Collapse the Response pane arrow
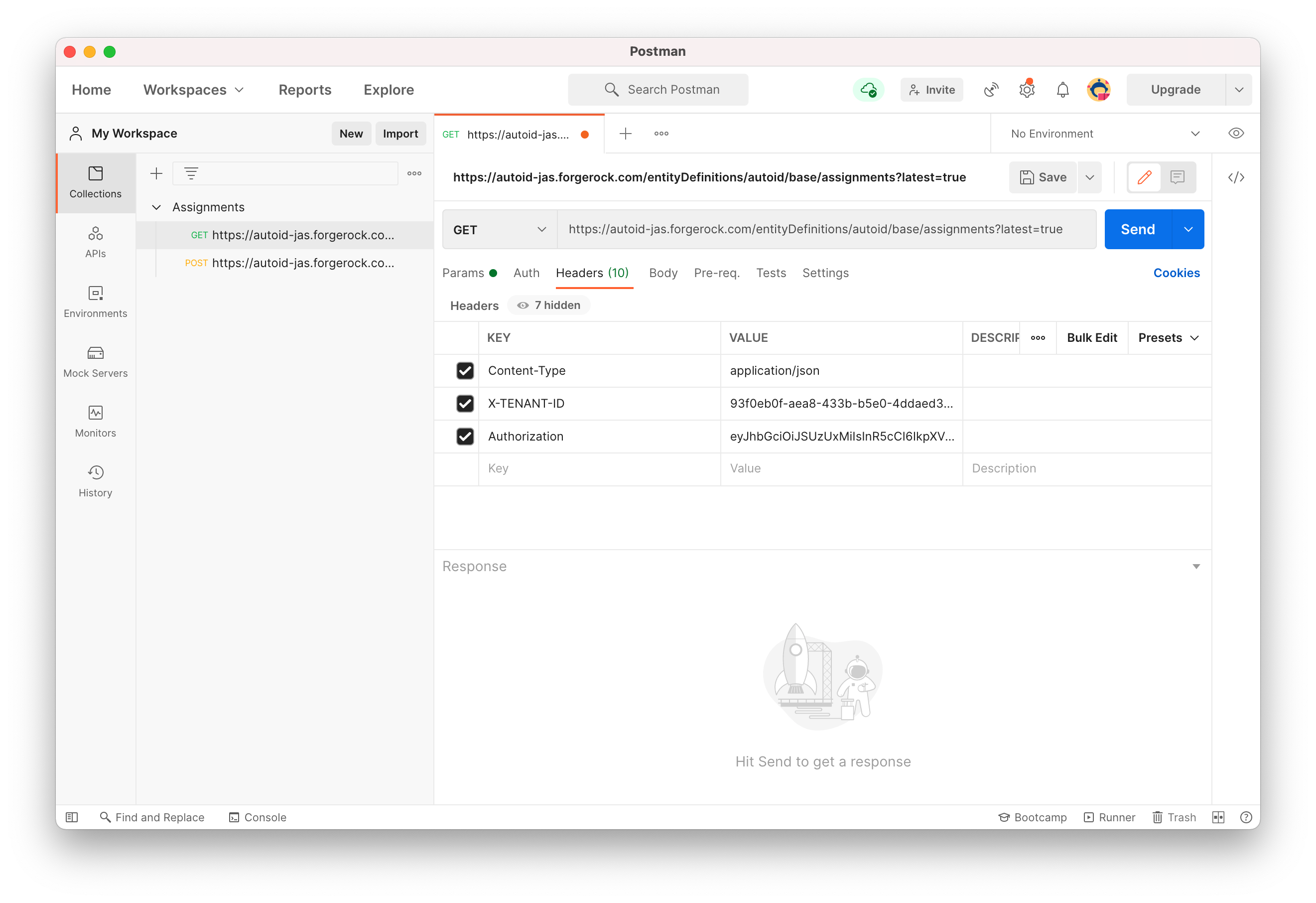 1196,567
